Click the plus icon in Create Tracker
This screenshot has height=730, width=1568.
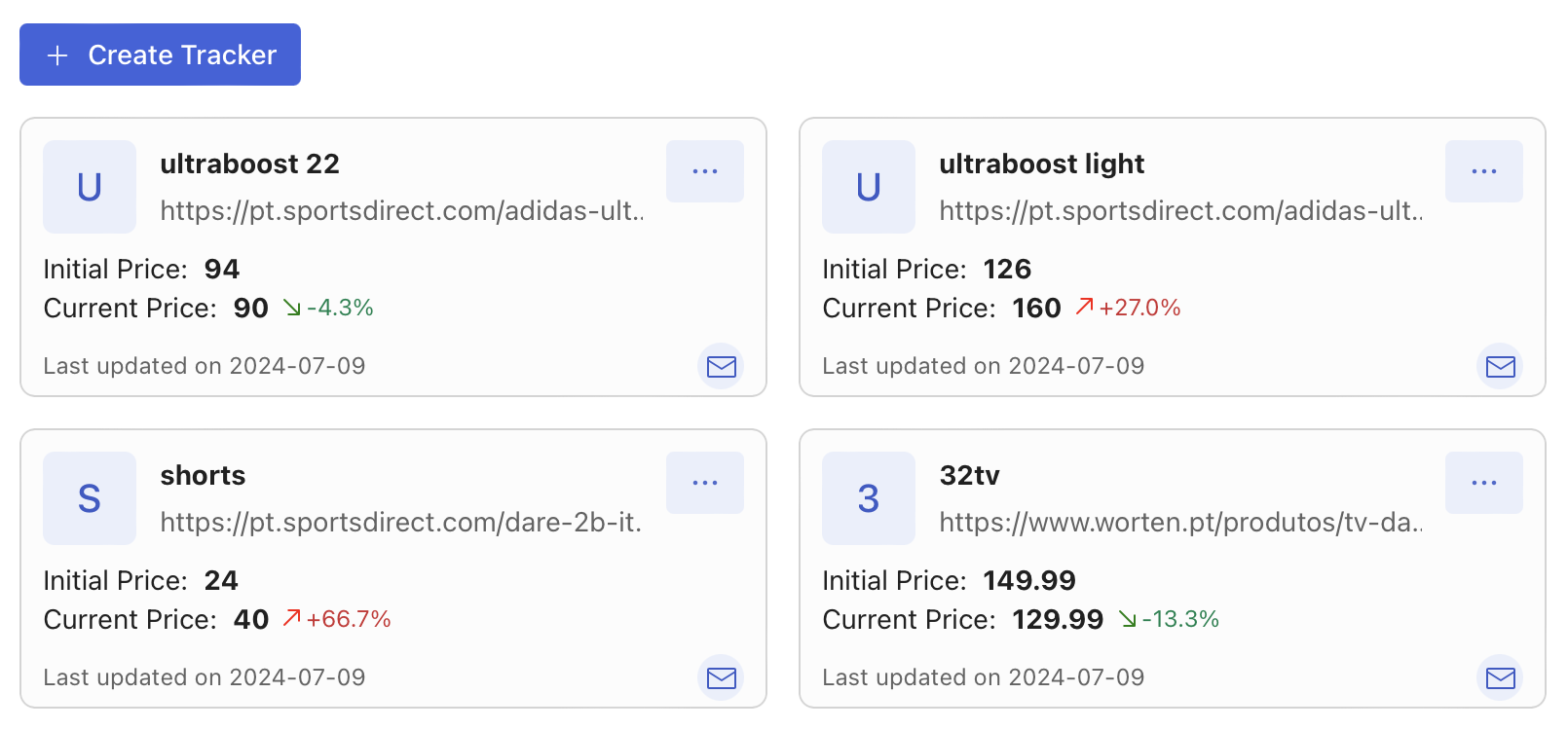[x=57, y=55]
